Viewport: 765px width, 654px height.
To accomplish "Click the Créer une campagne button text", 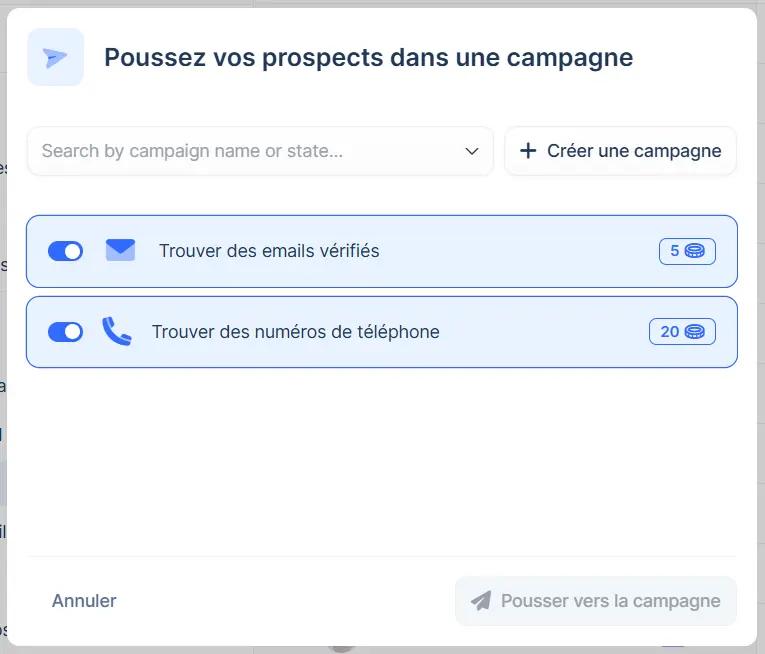I will [634, 151].
